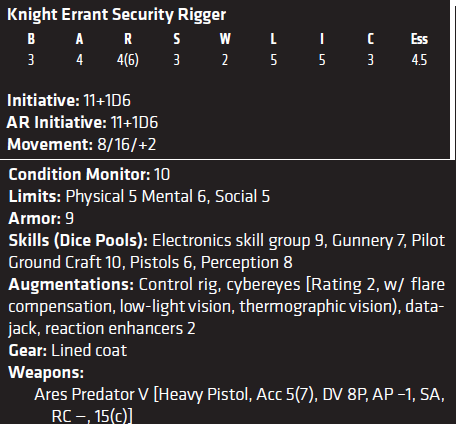Select the Body attribute value 3
The width and height of the screenshot is (456, 424).
pos(31,60)
